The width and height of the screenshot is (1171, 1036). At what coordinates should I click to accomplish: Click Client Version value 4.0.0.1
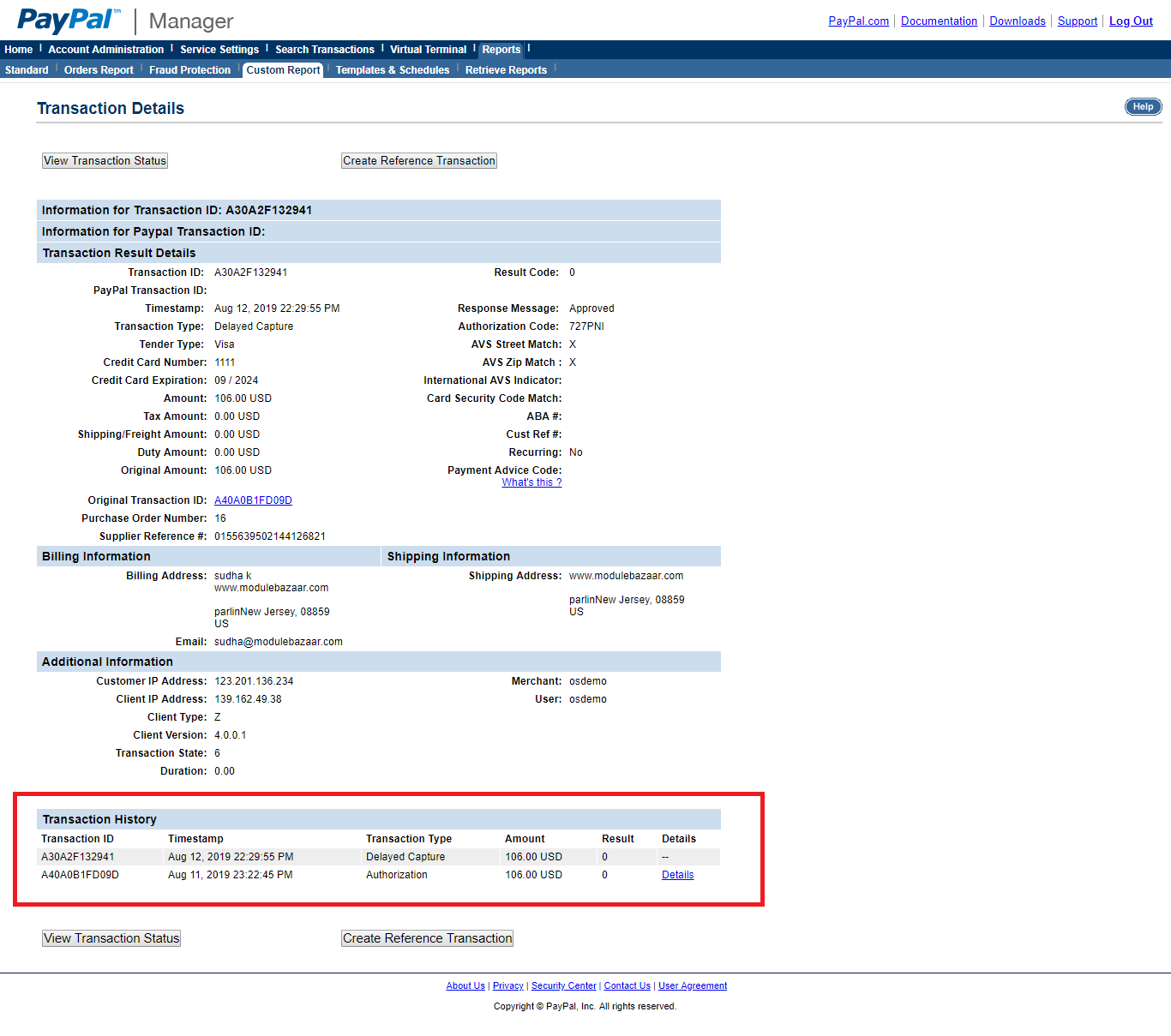[231, 735]
